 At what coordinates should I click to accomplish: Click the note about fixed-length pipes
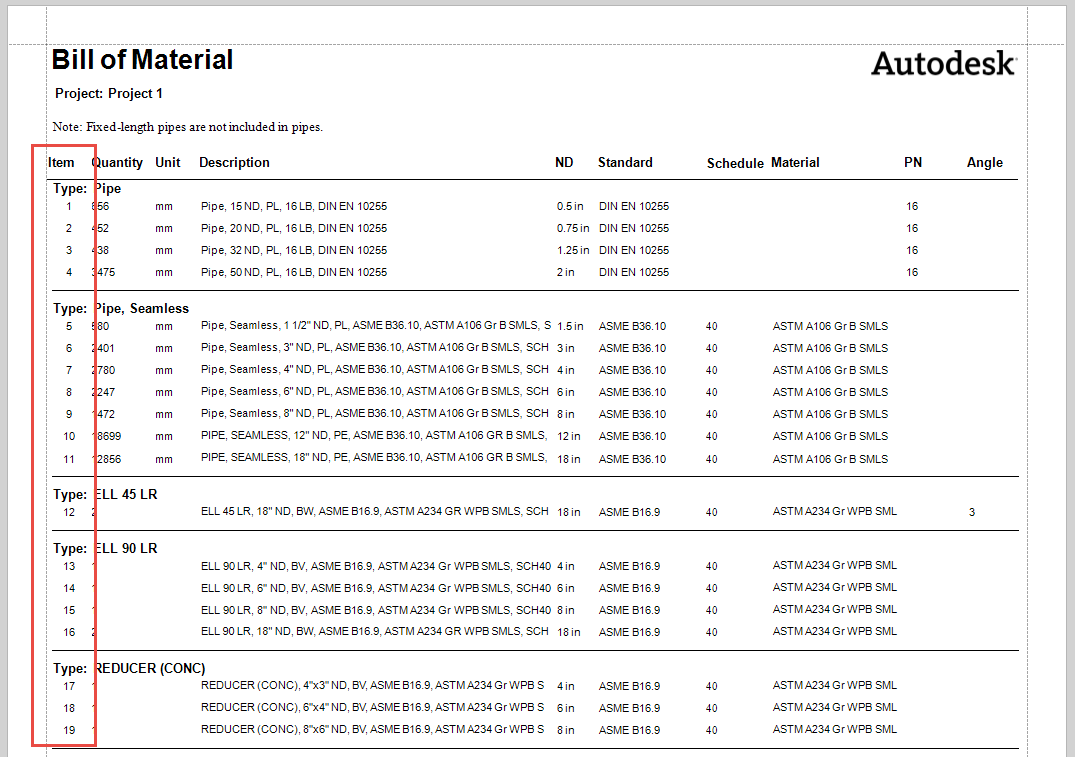(x=187, y=127)
